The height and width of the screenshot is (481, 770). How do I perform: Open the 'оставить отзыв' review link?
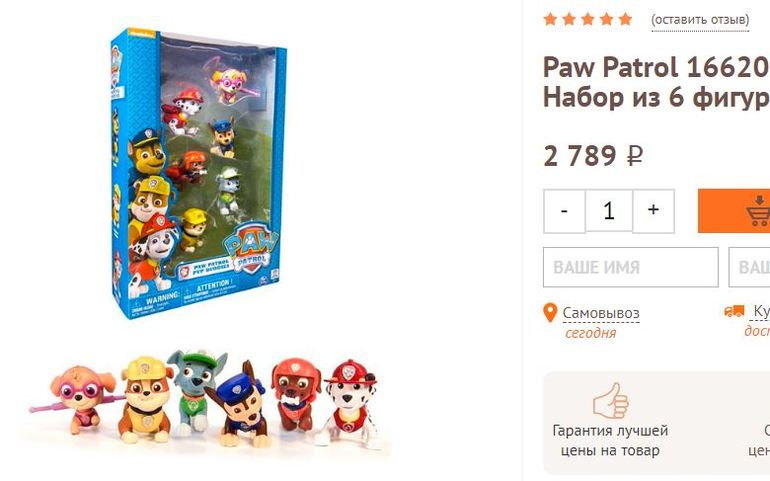pos(700,20)
